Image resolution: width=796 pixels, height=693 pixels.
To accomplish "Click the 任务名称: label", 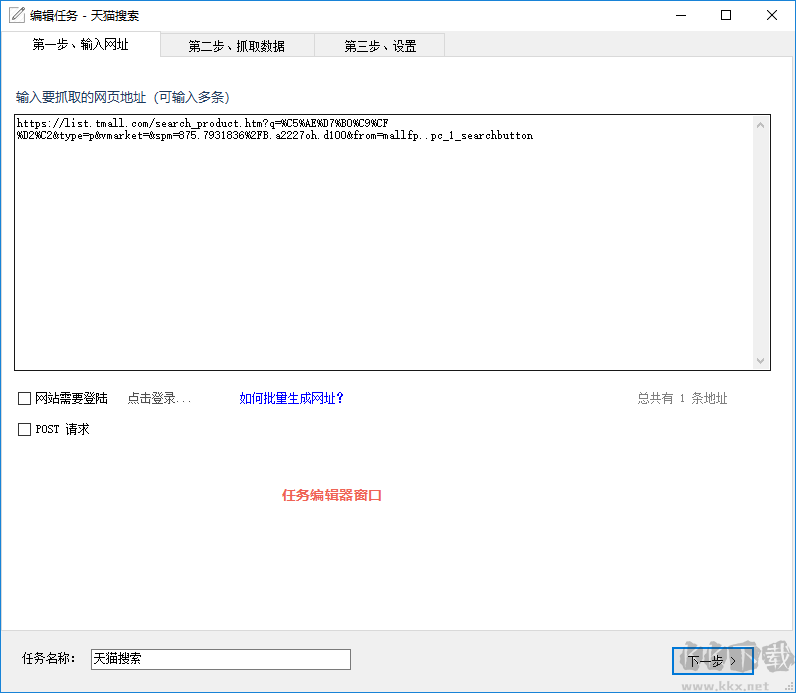I will [x=49, y=658].
